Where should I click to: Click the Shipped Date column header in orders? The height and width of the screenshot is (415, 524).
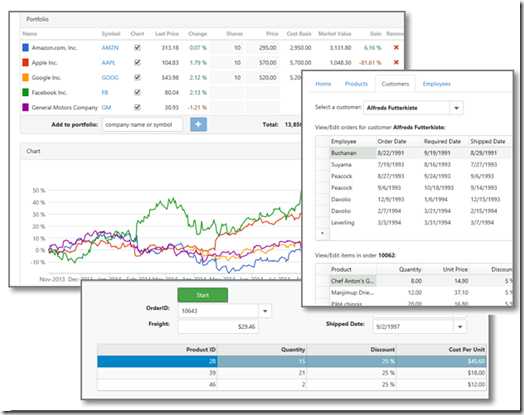pyautogui.click(x=490, y=141)
